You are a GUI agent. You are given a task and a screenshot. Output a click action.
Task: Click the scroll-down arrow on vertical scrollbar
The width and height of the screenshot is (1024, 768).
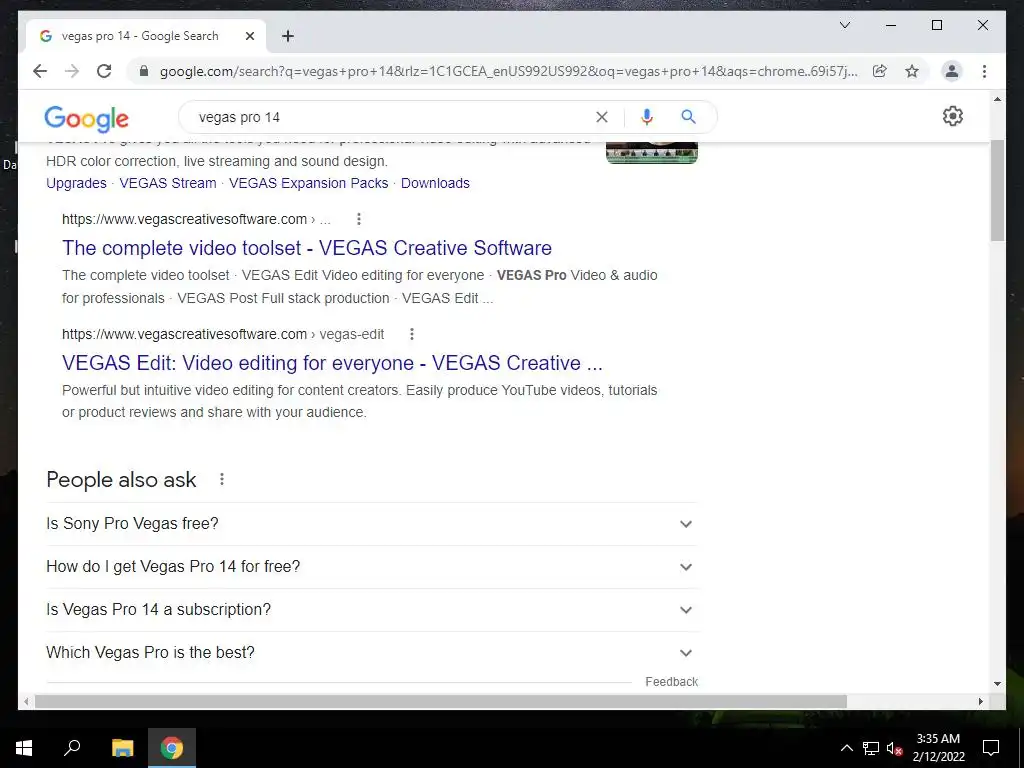pos(997,684)
